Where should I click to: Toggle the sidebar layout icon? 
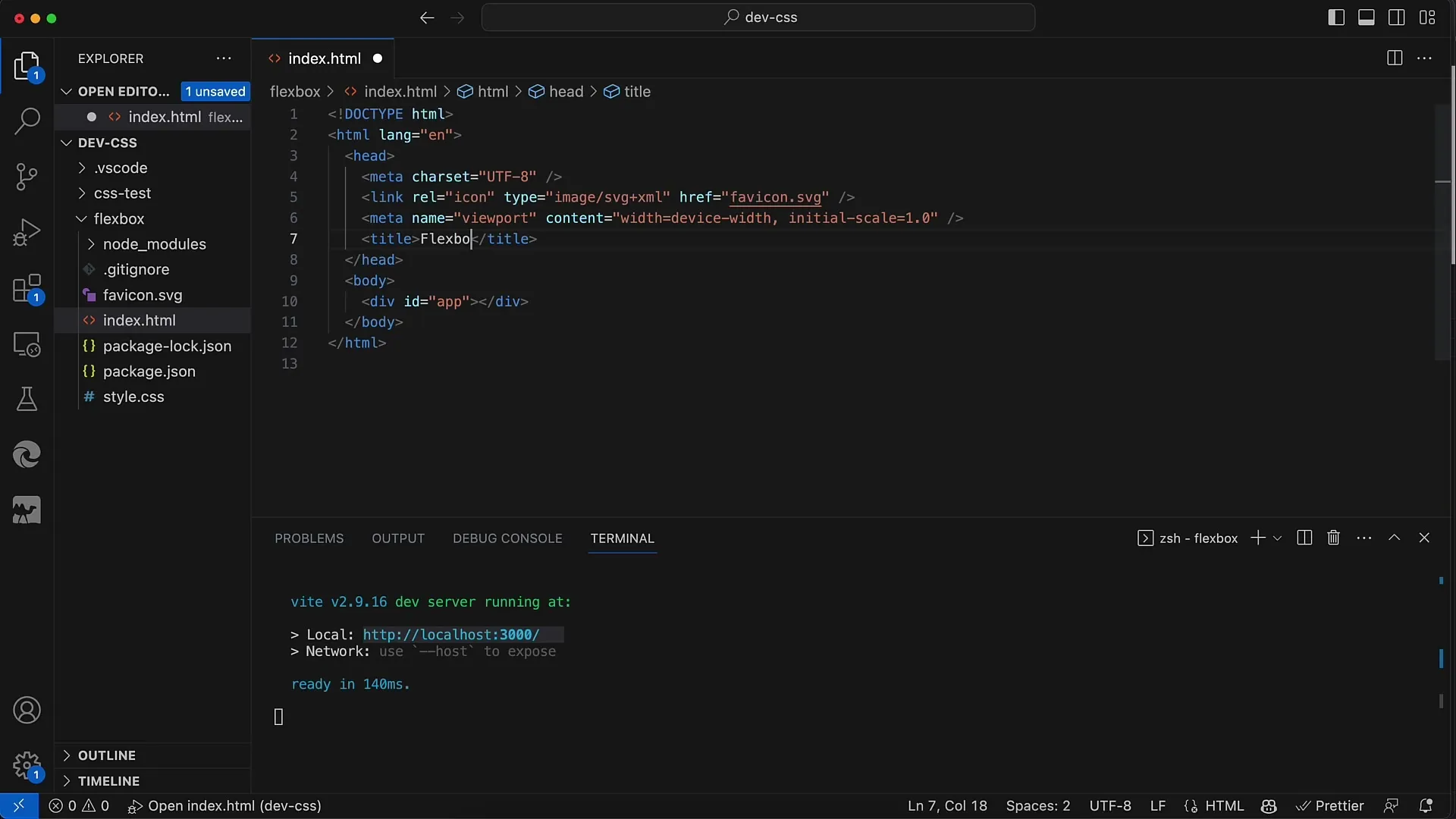click(x=1336, y=17)
